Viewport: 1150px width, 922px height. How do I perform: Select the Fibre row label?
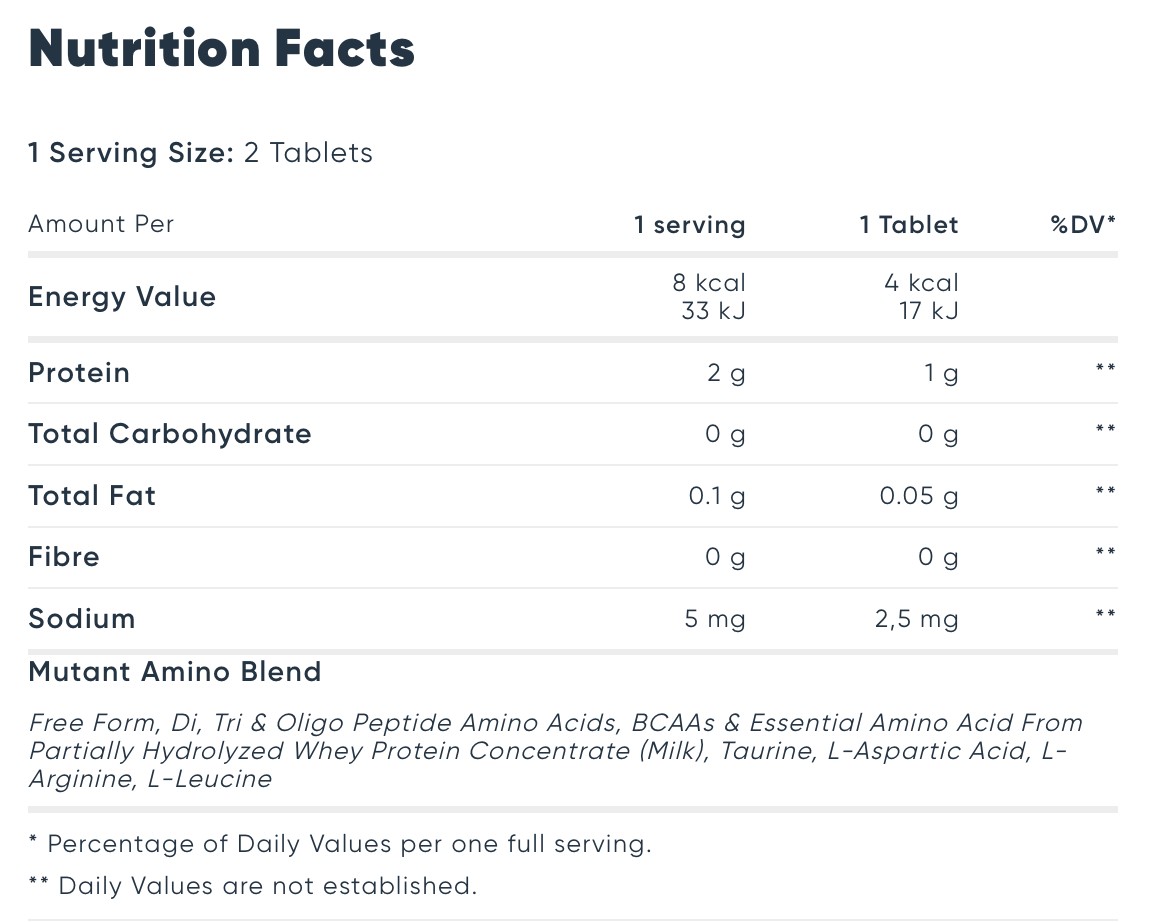click(x=64, y=557)
